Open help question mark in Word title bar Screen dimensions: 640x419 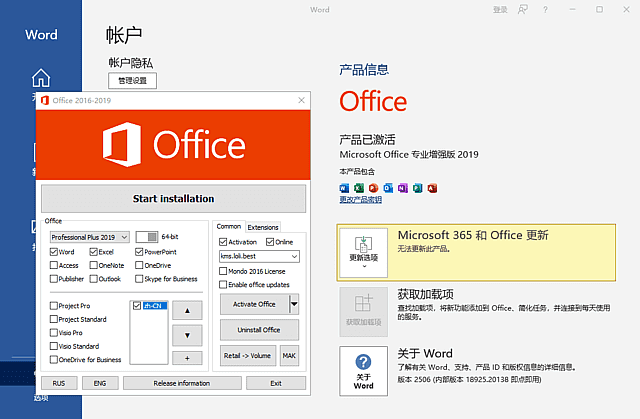pos(545,10)
